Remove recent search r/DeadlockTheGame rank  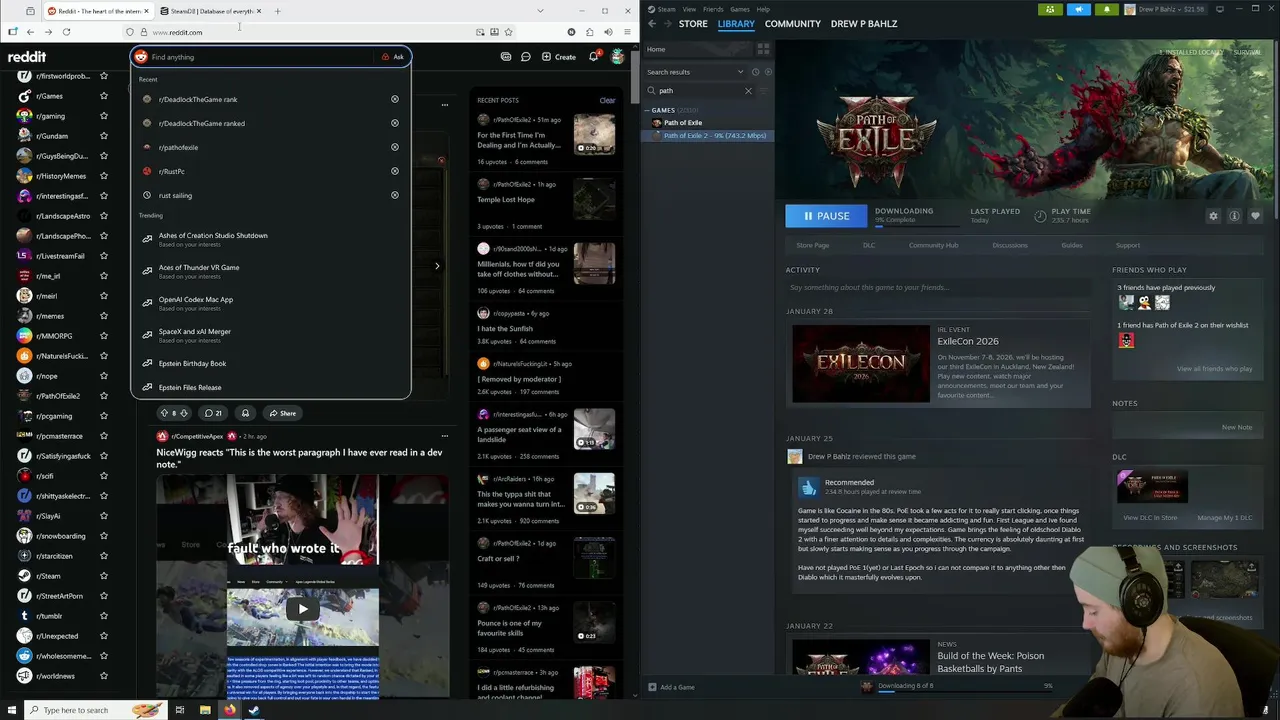point(395,99)
